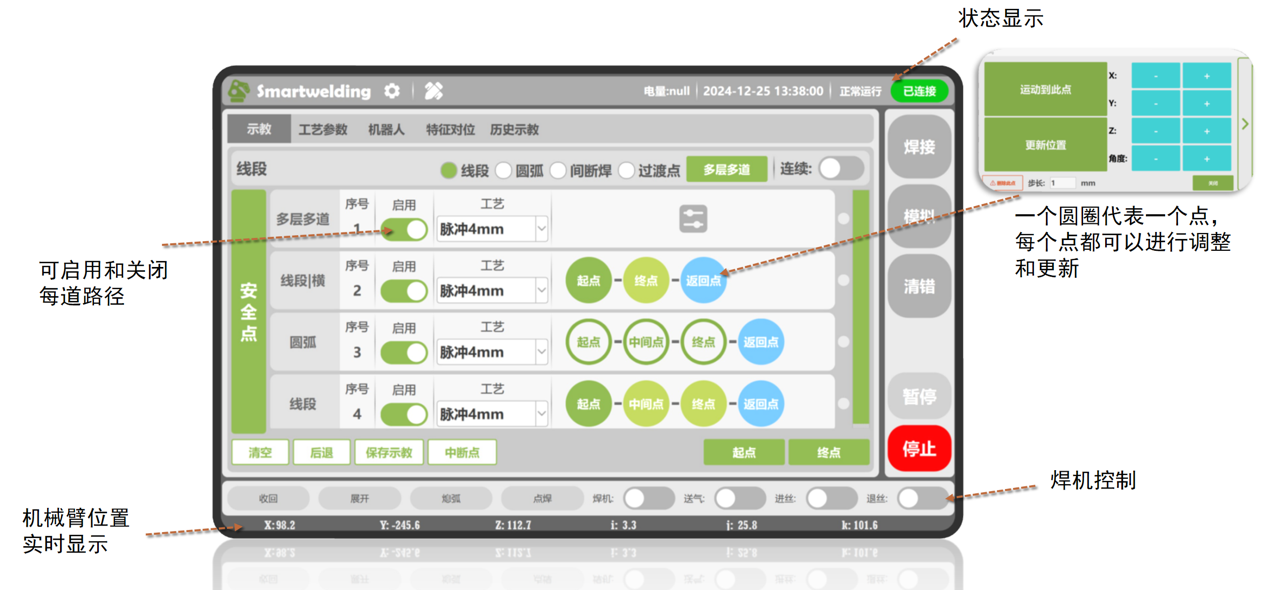Select the blue 返回点 circle in row 2
The height and width of the screenshot is (590, 1267).
(703, 281)
